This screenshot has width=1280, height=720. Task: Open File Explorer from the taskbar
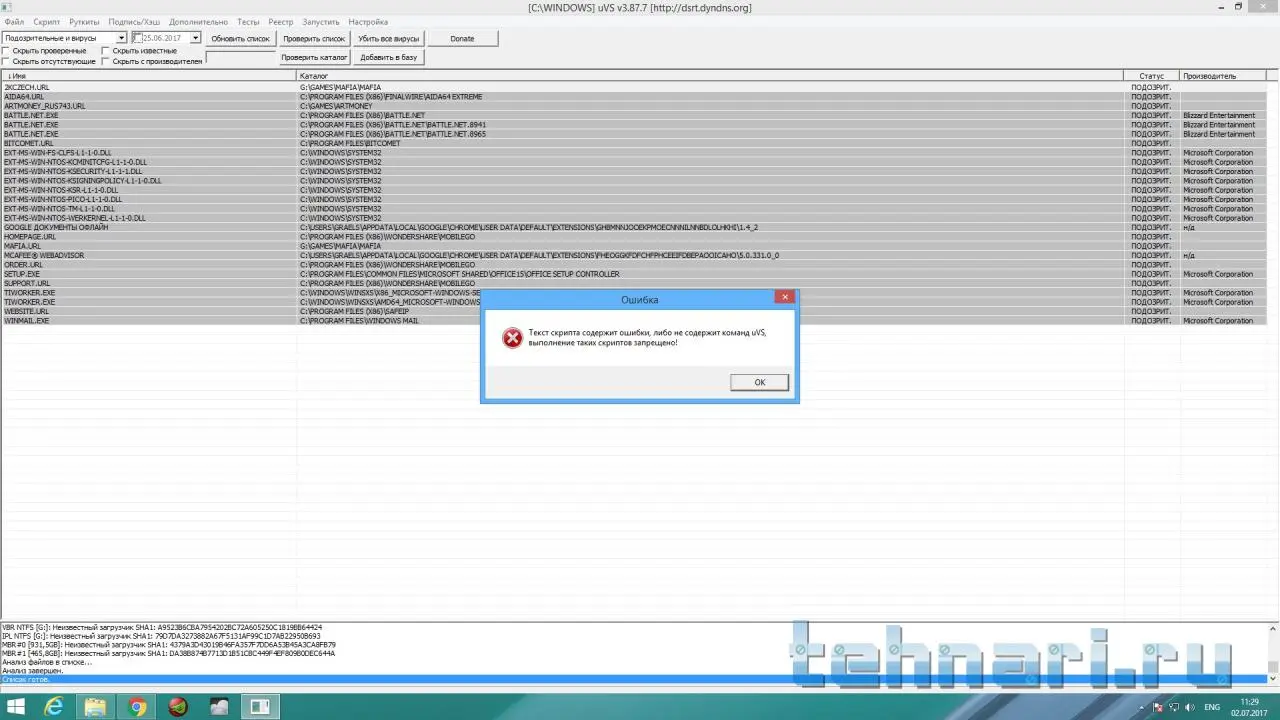[x=96, y=707]
